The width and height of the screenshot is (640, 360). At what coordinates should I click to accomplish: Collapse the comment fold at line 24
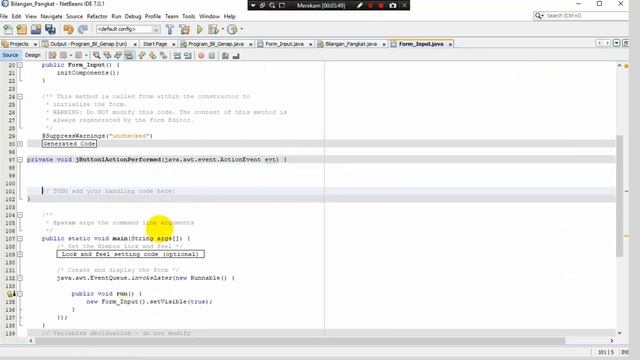tap(20, 97)
